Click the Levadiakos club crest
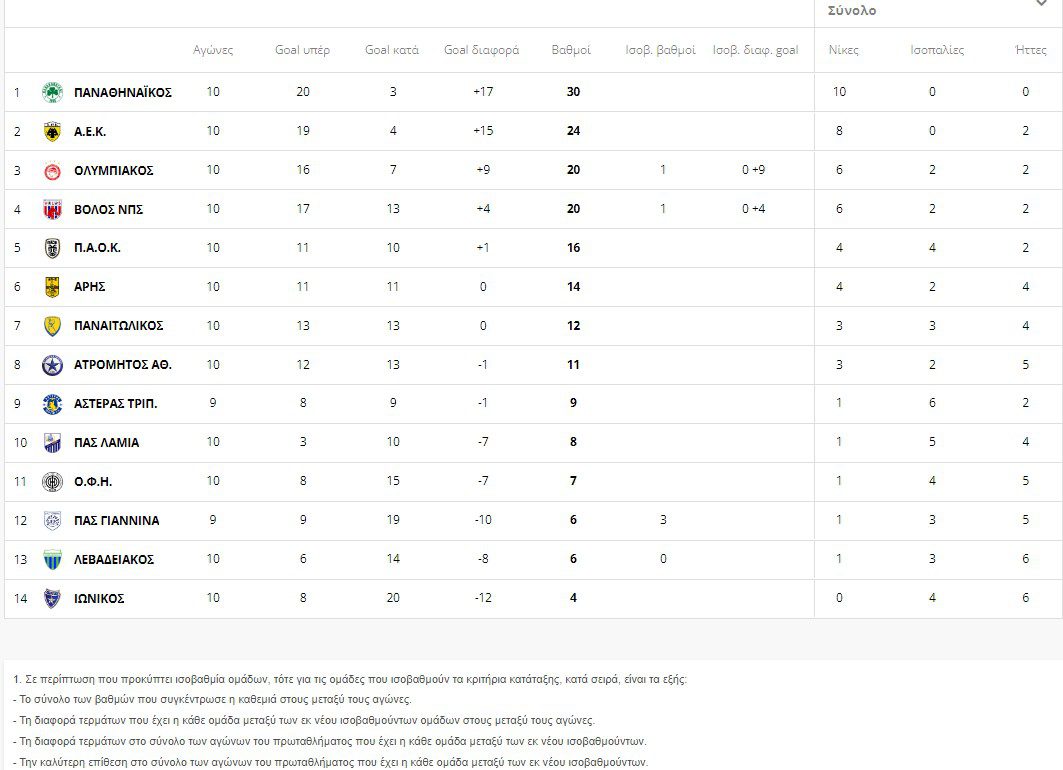 52,560
